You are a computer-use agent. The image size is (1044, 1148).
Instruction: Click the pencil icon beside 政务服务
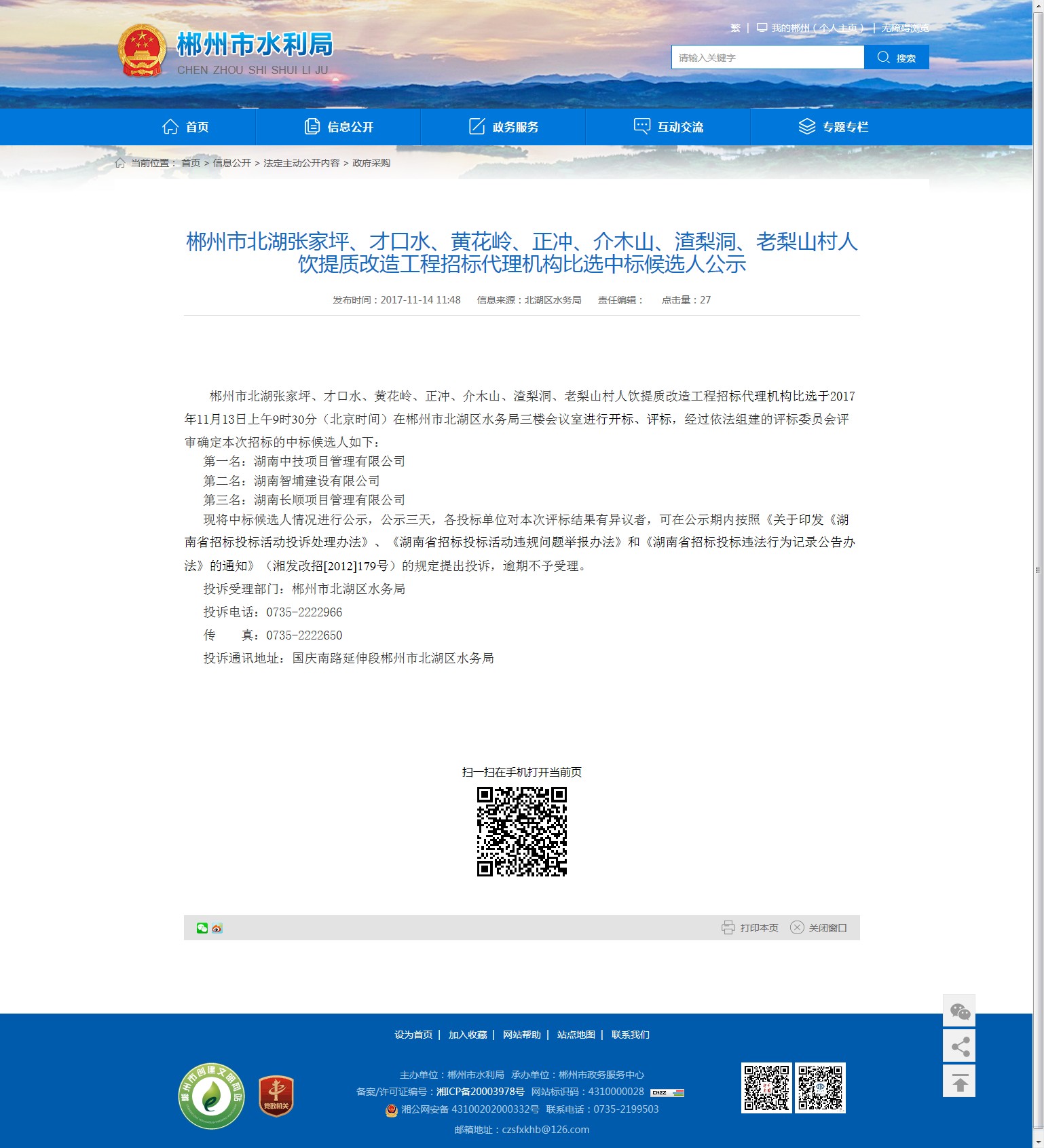[477, 127]
